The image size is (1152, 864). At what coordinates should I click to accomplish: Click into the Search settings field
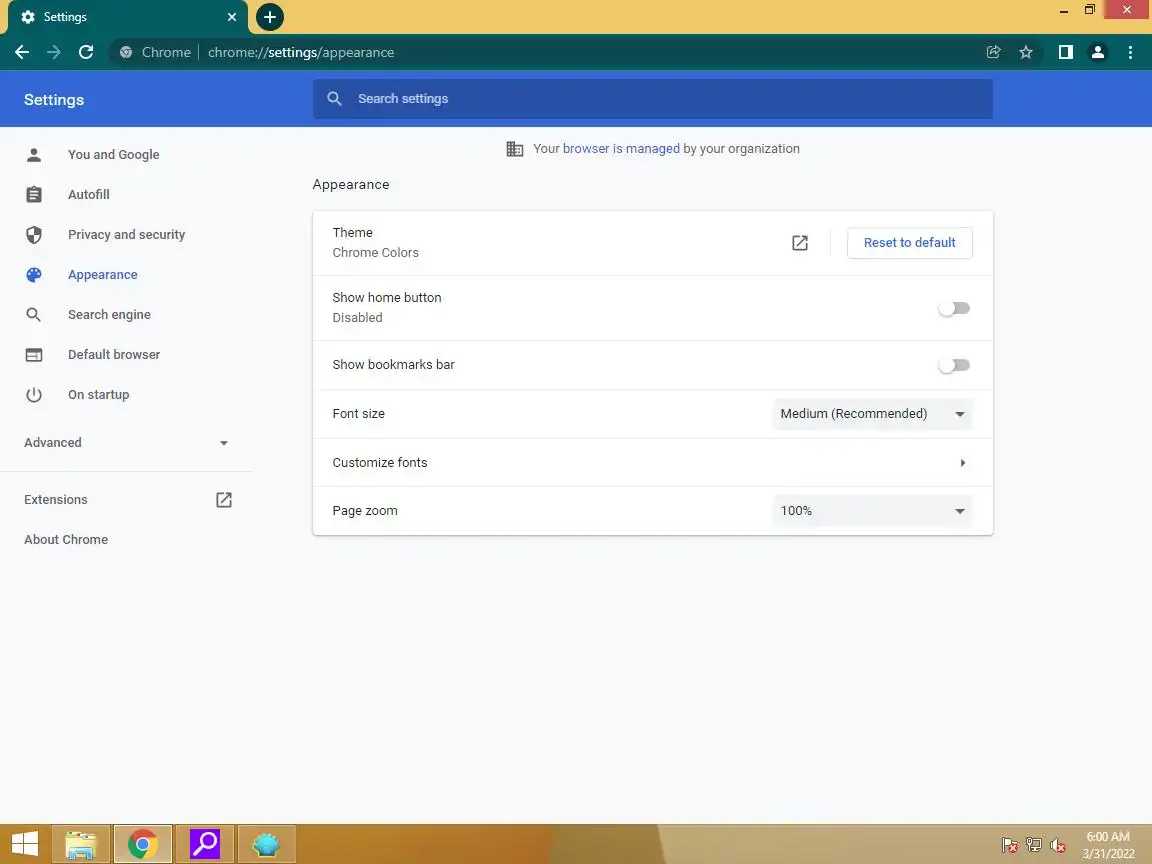click(652, 98)
